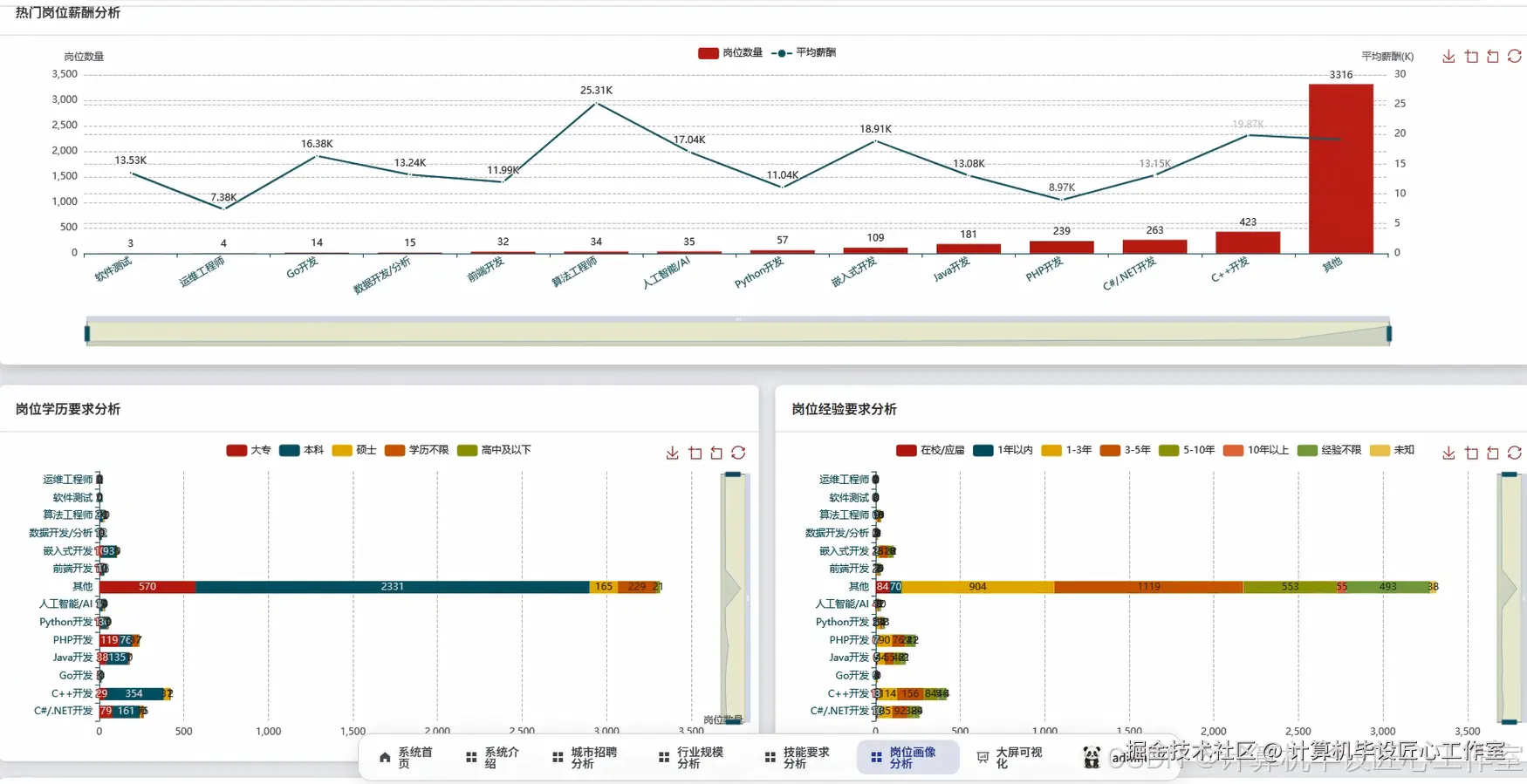1527x784 pixels.
Task: Click the 算法工程师 x-axis label in top chart
Action: [x=574, y=271]
